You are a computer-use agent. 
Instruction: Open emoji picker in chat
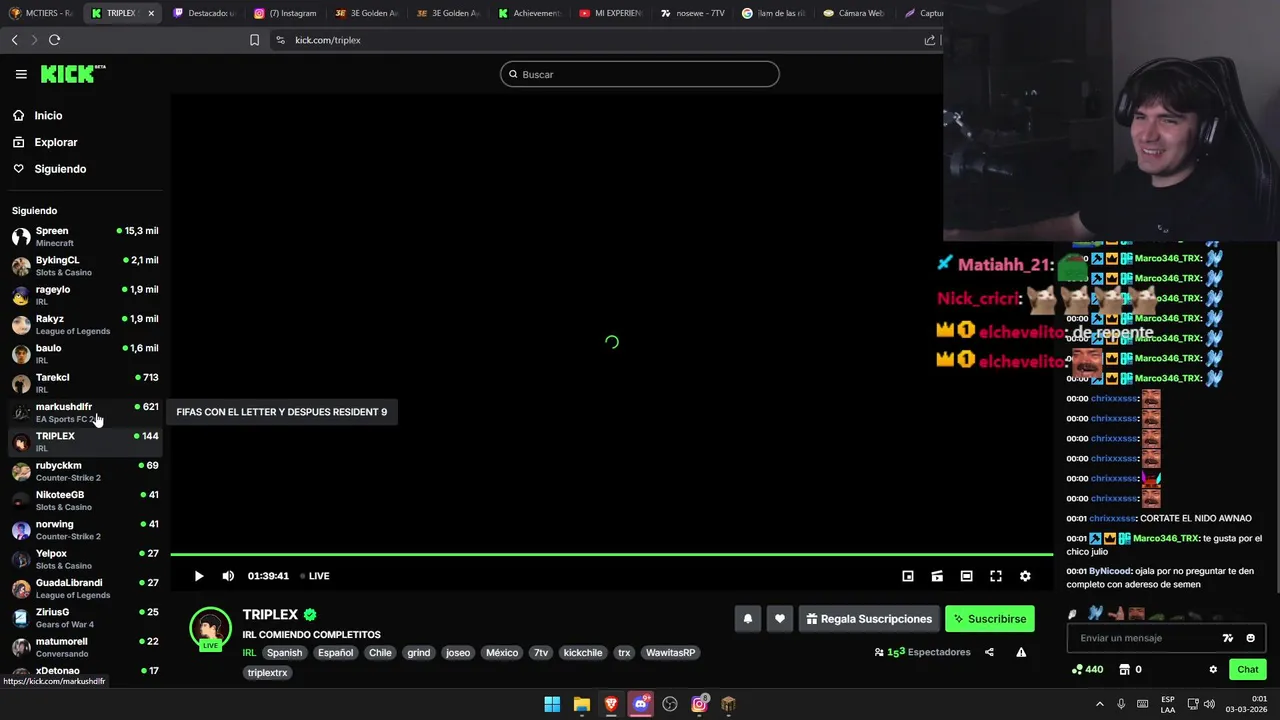point(1250,638)
